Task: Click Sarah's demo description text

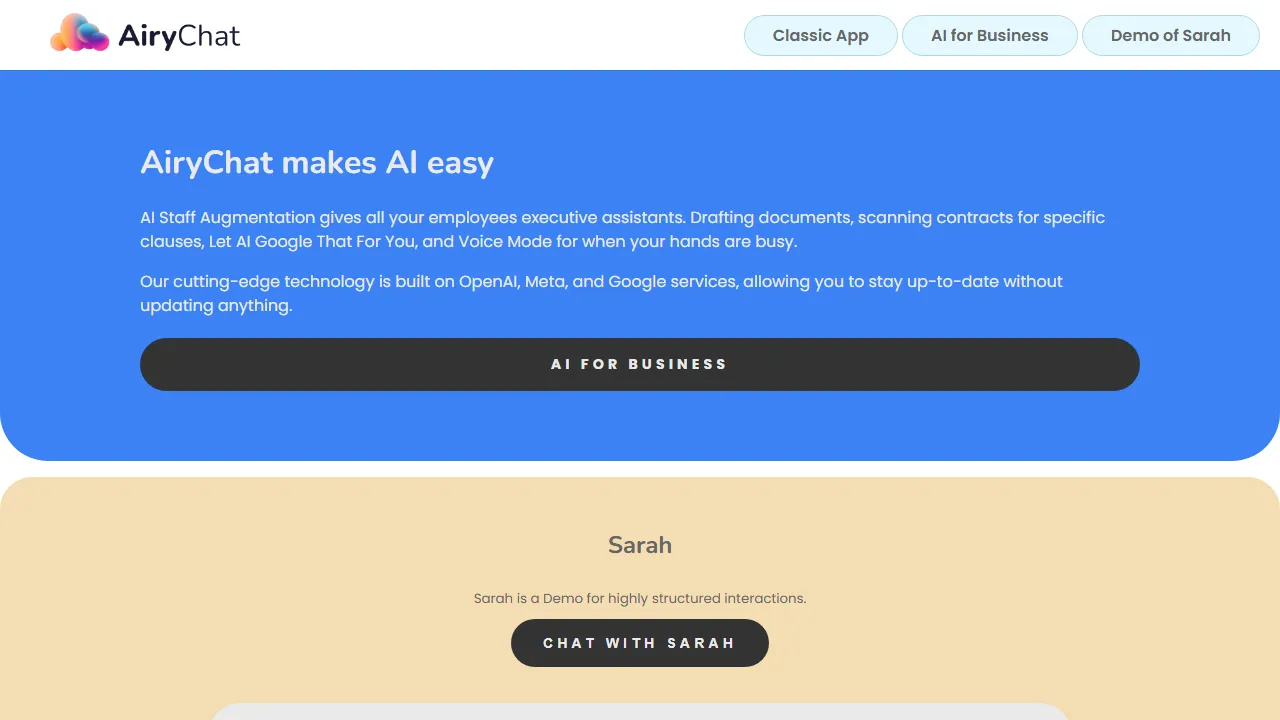Action: click(640, 598)
